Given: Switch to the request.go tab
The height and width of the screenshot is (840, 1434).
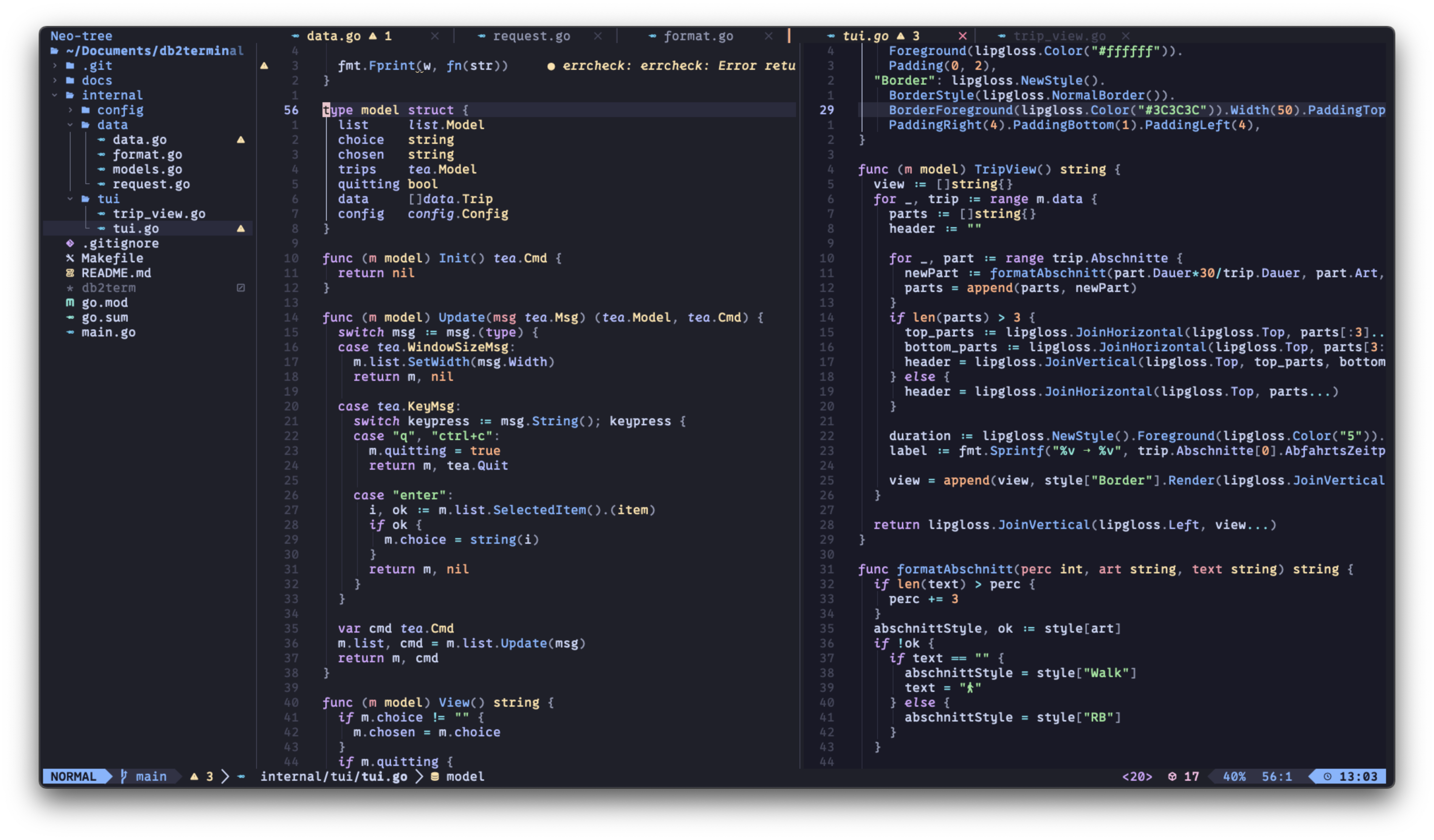Looking at the screenshot, I should point(532,36).
